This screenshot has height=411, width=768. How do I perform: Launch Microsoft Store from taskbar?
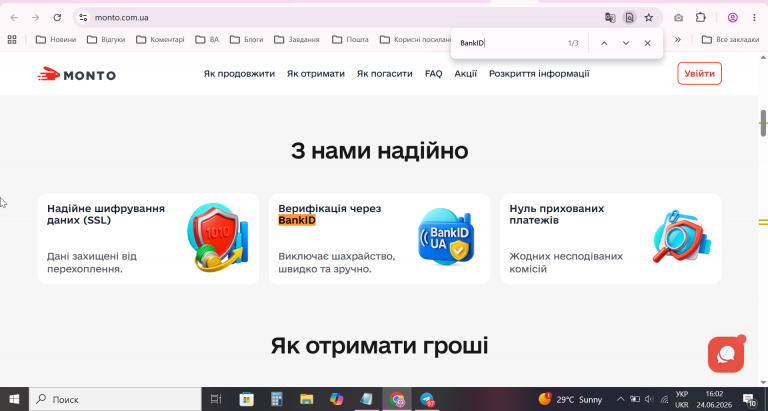(x=246, y=399)
